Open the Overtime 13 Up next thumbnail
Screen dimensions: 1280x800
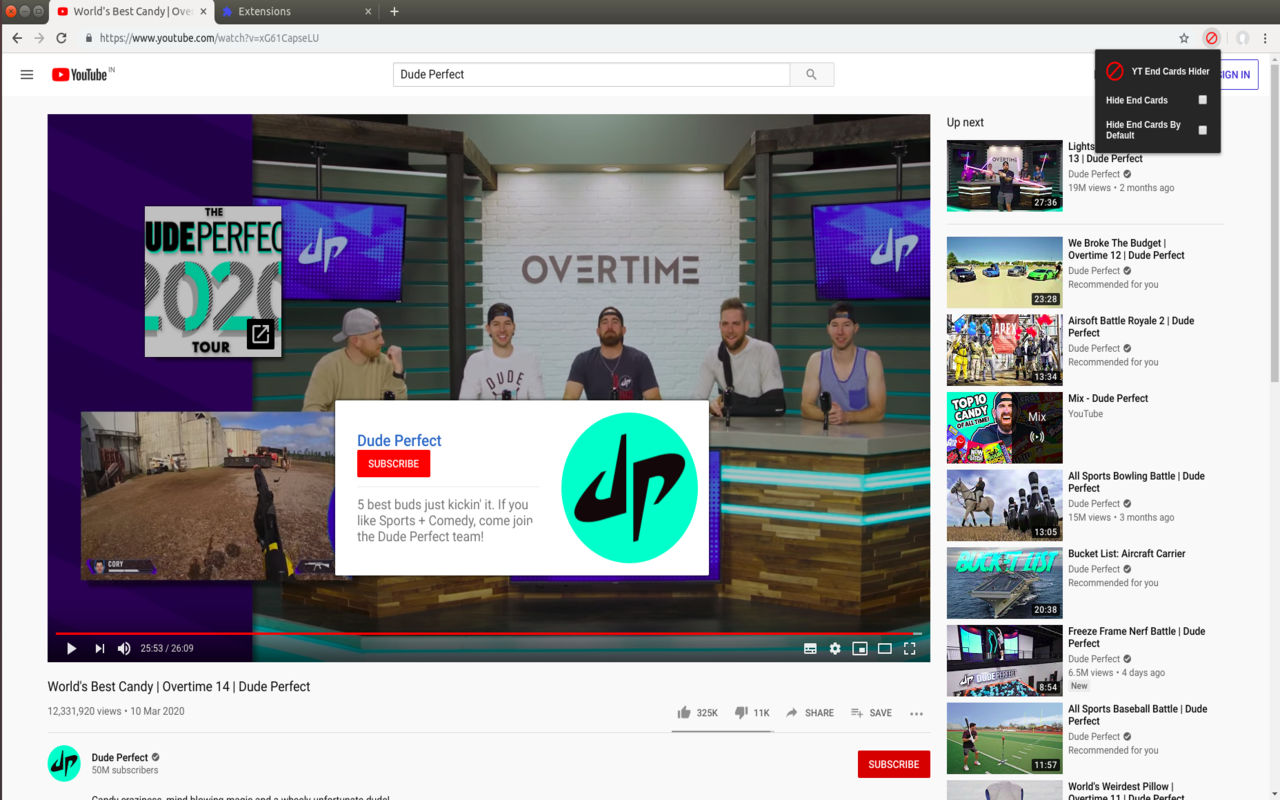point(1004,175)
